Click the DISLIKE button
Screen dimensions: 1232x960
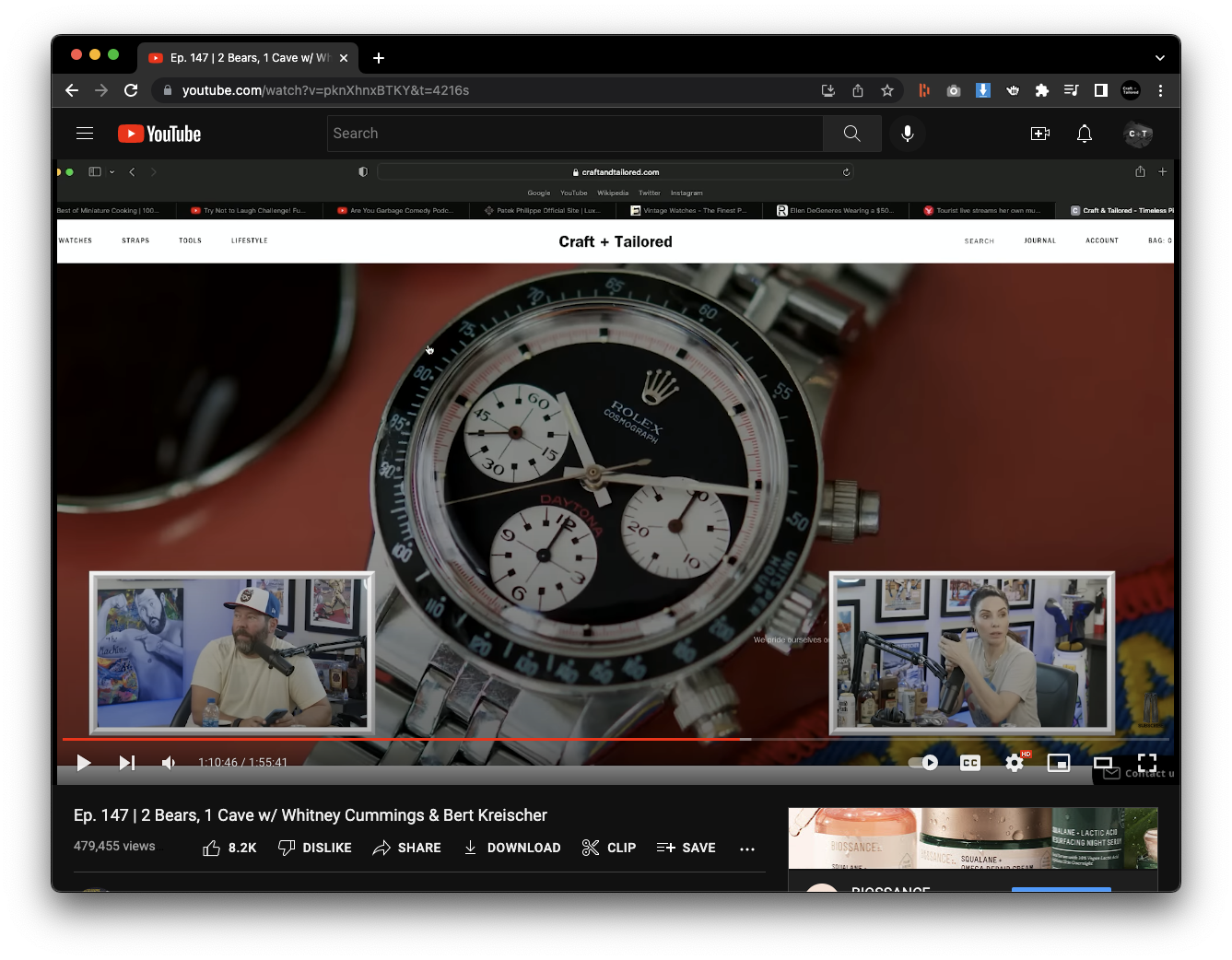[314, 848]
